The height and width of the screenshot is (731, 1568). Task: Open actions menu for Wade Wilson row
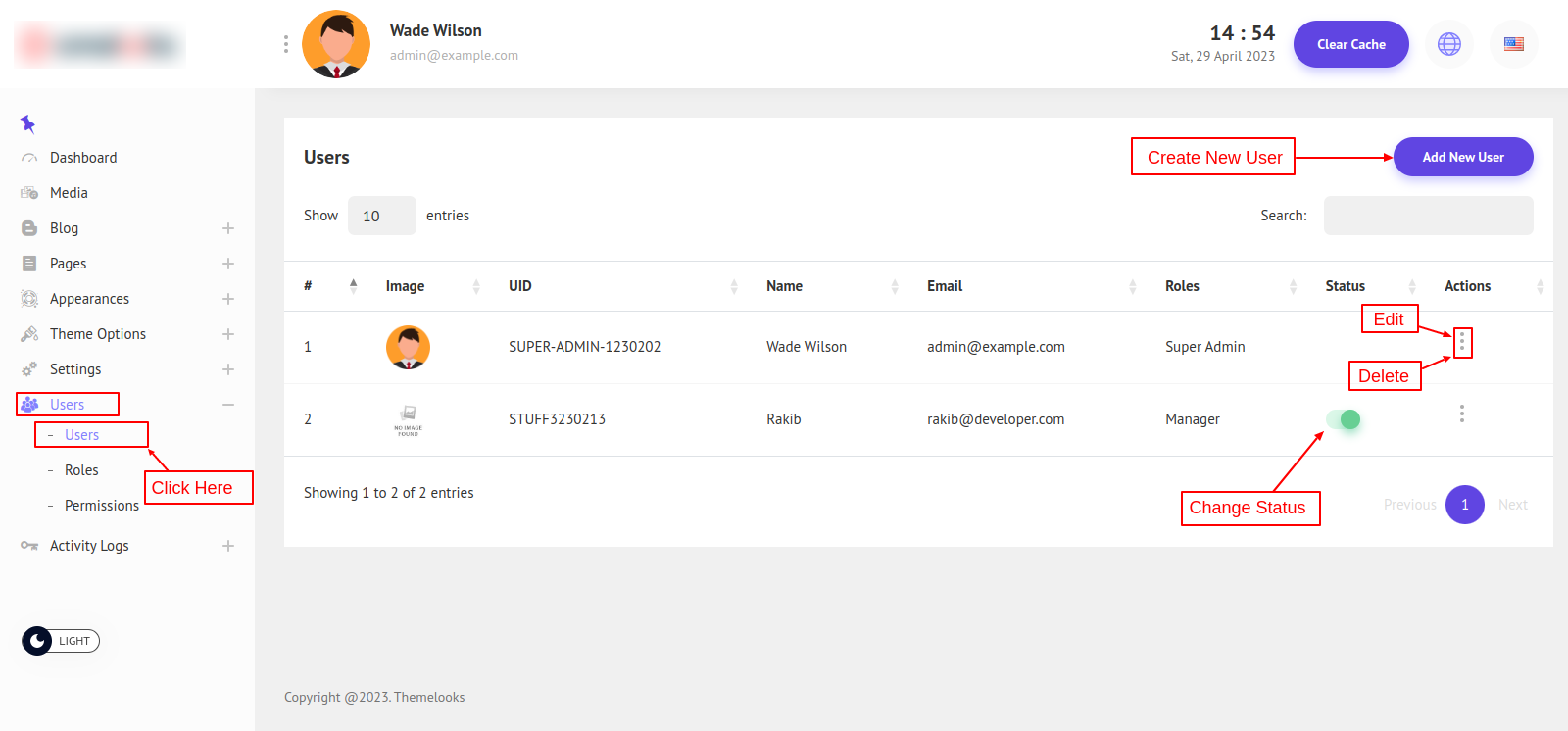1461,342
